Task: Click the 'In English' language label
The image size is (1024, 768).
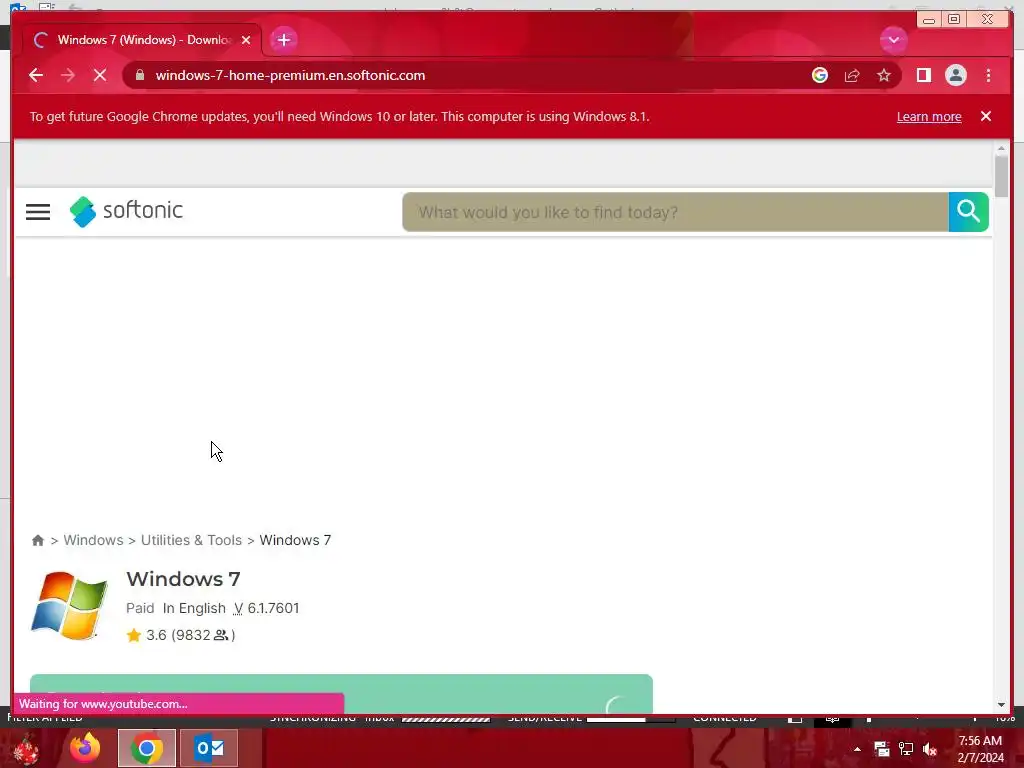Action: point(194,608)
